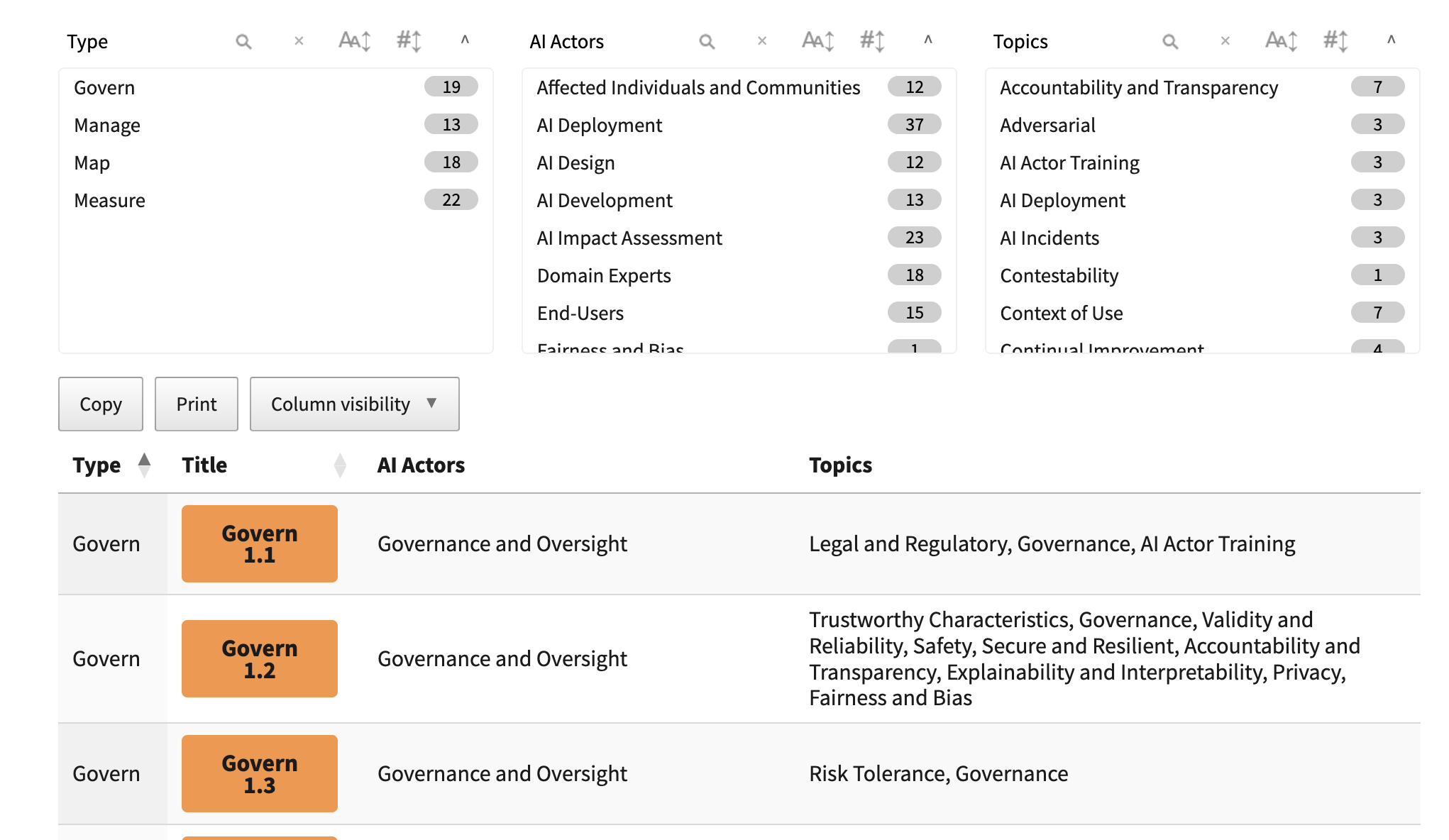Filter by Map type
The image size is (1449, 840).
coord(275,162)
